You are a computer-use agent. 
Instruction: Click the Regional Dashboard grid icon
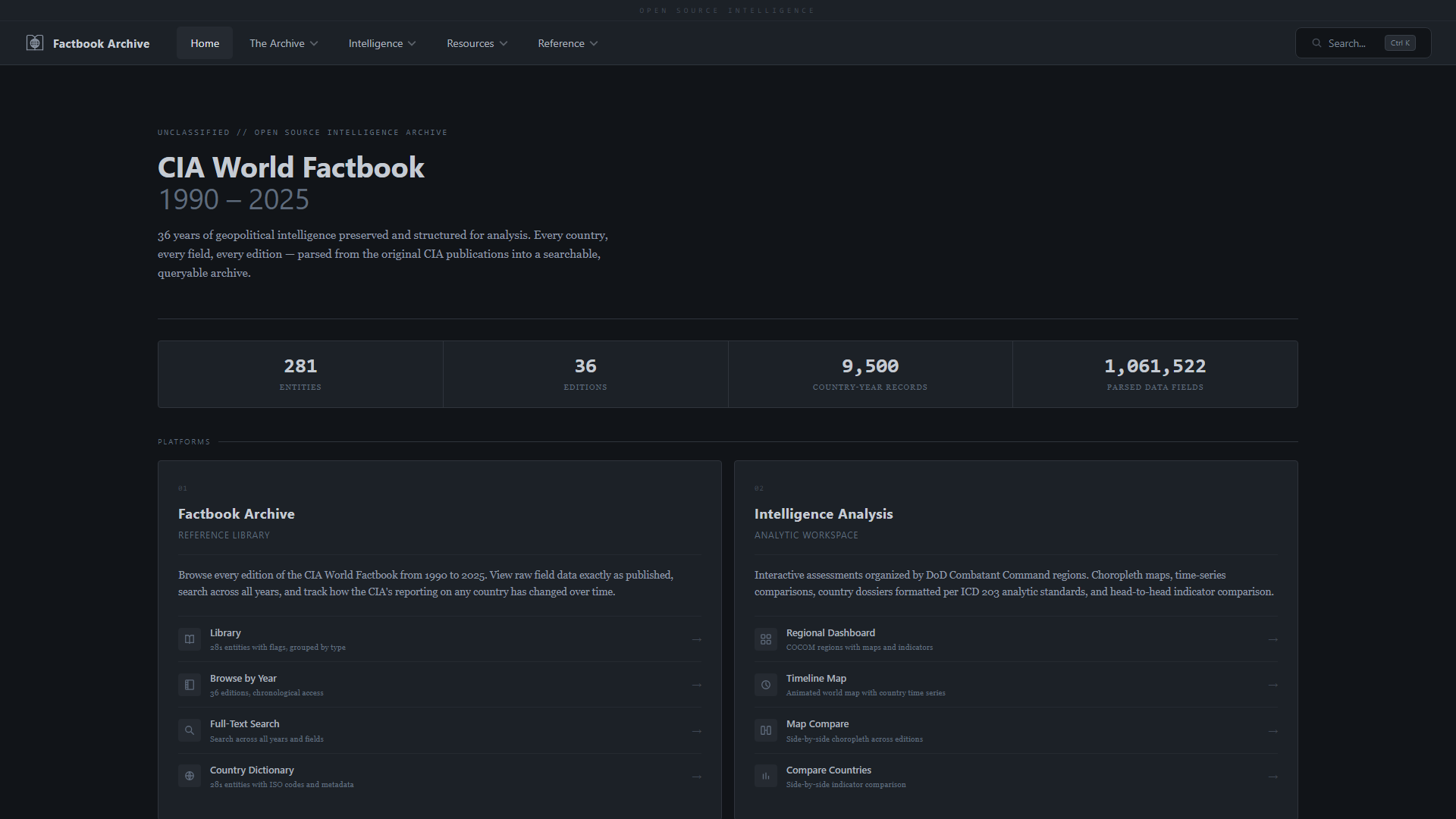tap(766, 639)
